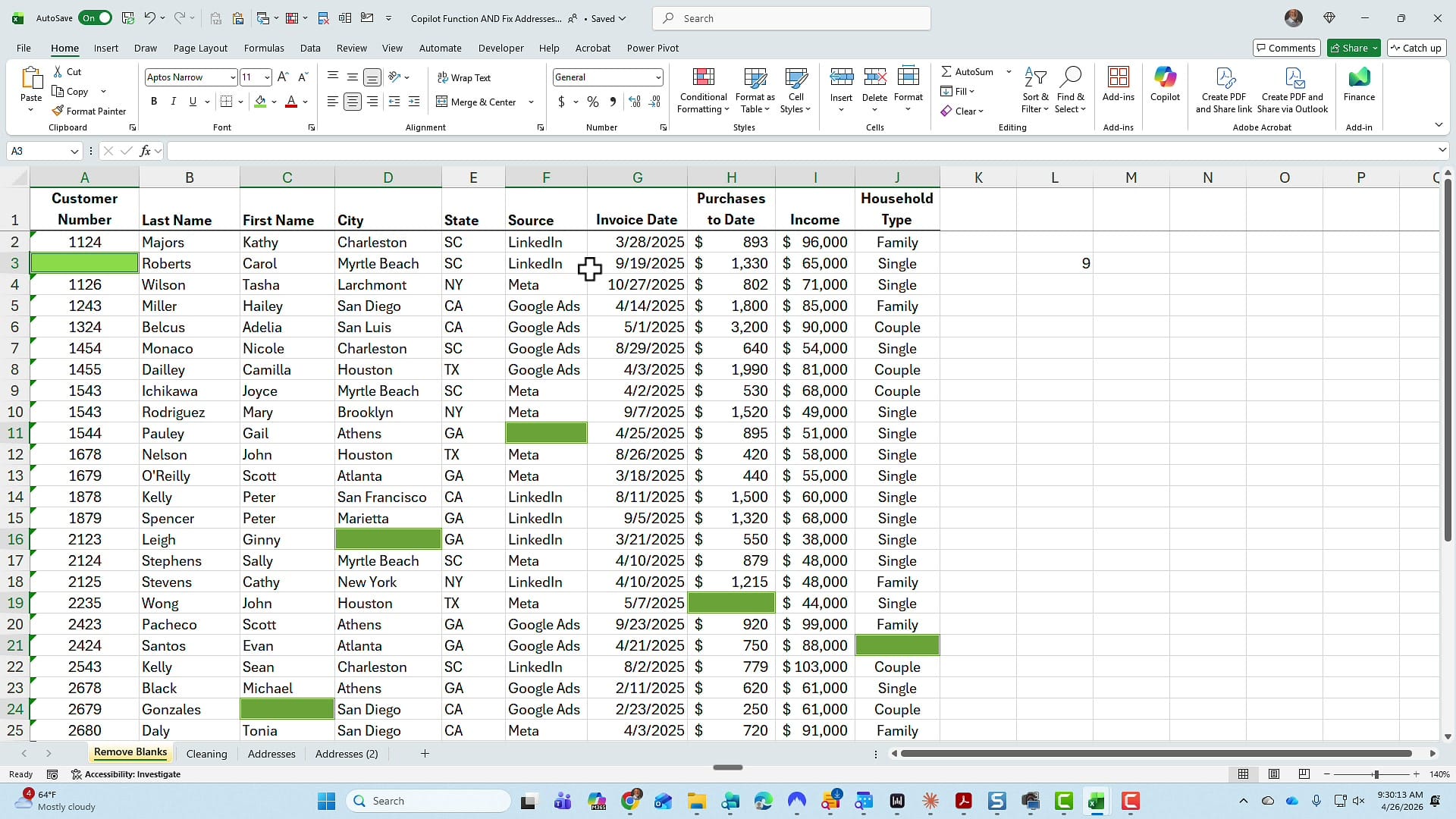Toggle bold formatting
This screenshot has height=819, width=1456.
[x=154, y=101]
